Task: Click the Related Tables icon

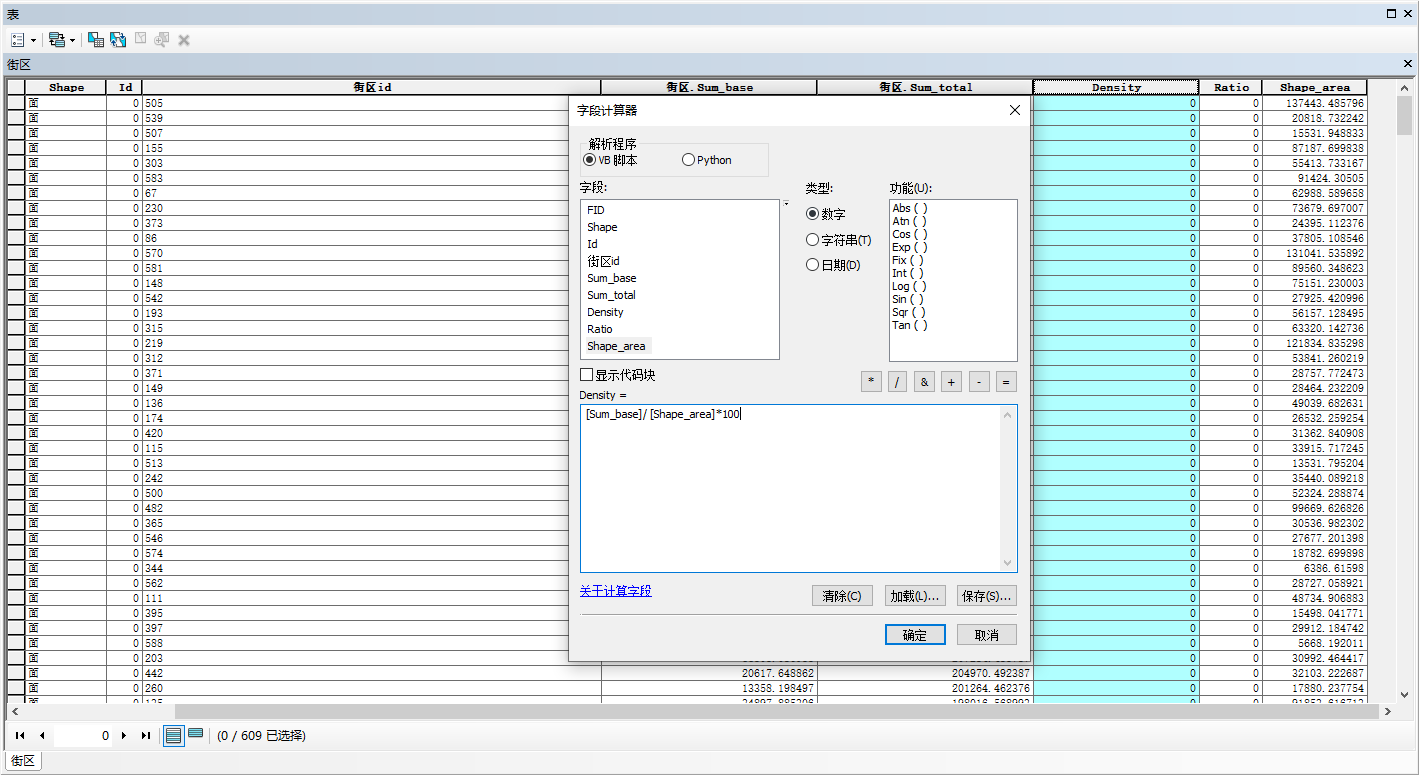Action: coord(57,39)
